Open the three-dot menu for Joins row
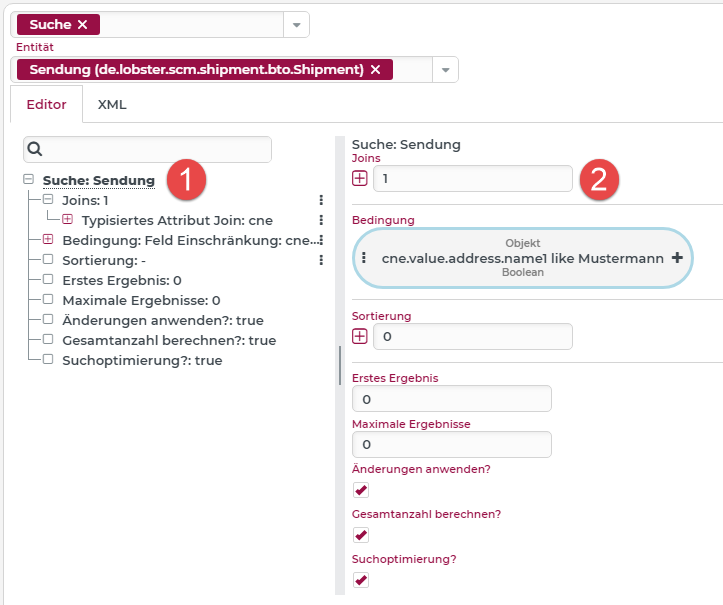This screenshot has height=605, width=723. (x=321, y=200)
